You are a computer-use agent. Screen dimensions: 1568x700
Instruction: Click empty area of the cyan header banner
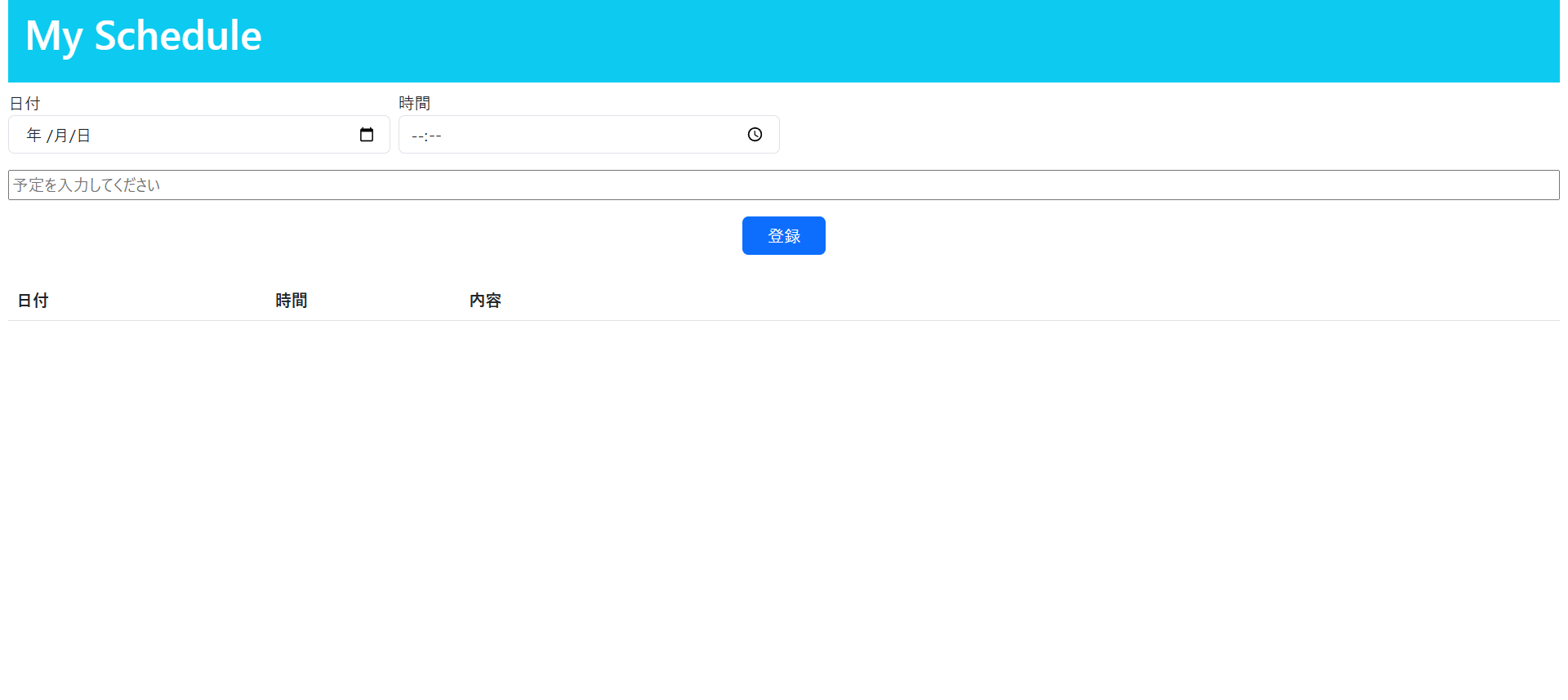coord(898,41)
